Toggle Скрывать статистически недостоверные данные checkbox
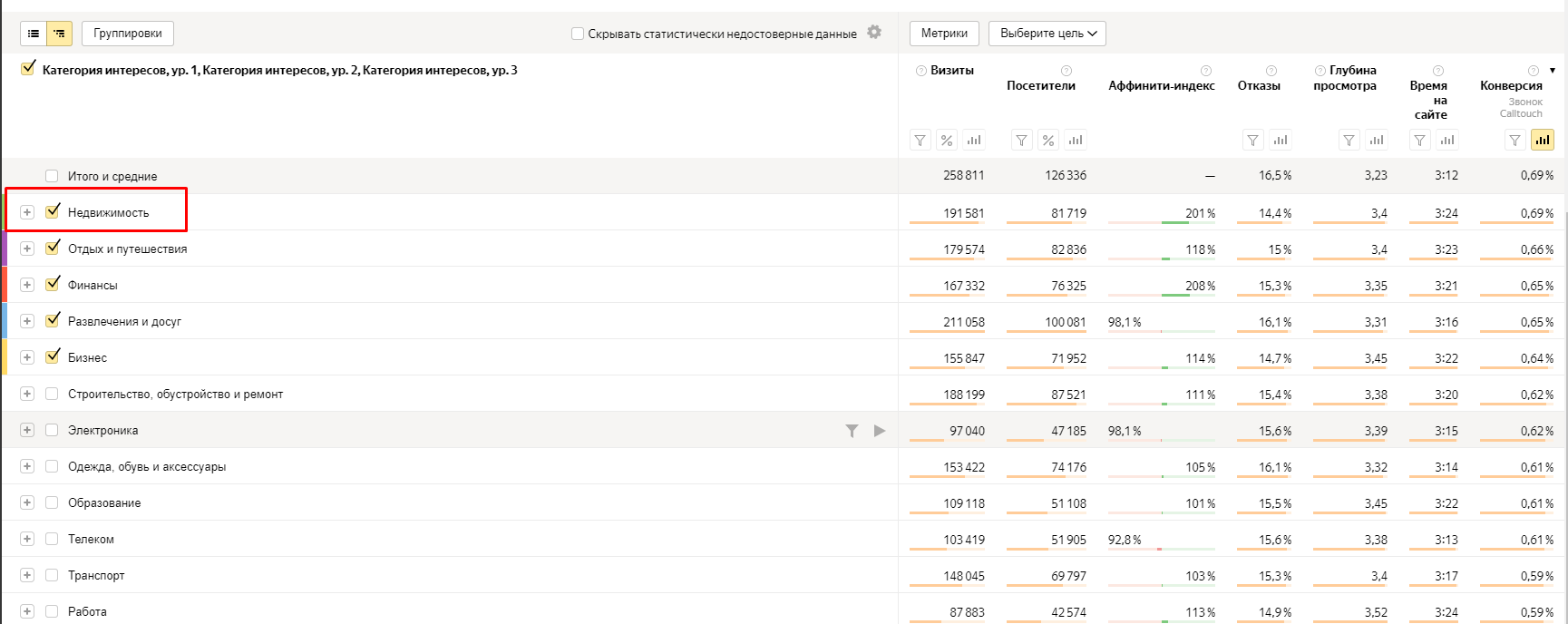This screenshot has height=624, width=1568. pyautogui.click(x=578, y=34)
